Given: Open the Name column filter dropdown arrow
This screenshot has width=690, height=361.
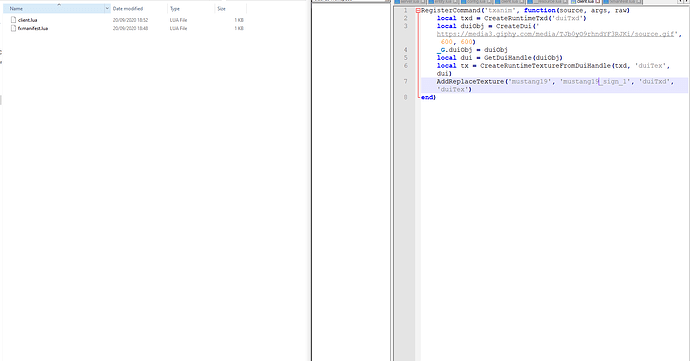Looking at the screenshot, I should tap(107, 8).
